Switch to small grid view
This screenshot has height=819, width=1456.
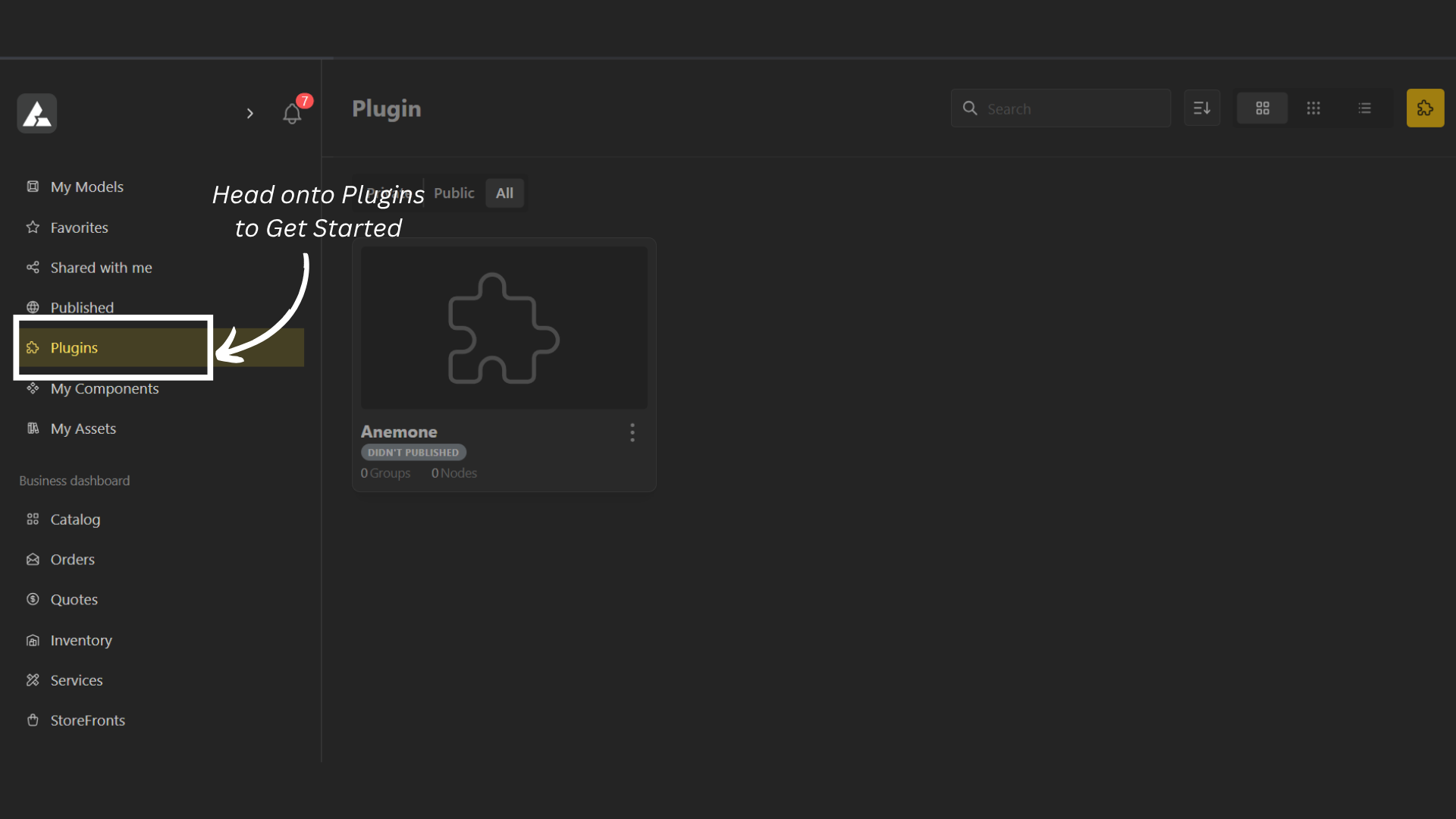[1313, 108]
